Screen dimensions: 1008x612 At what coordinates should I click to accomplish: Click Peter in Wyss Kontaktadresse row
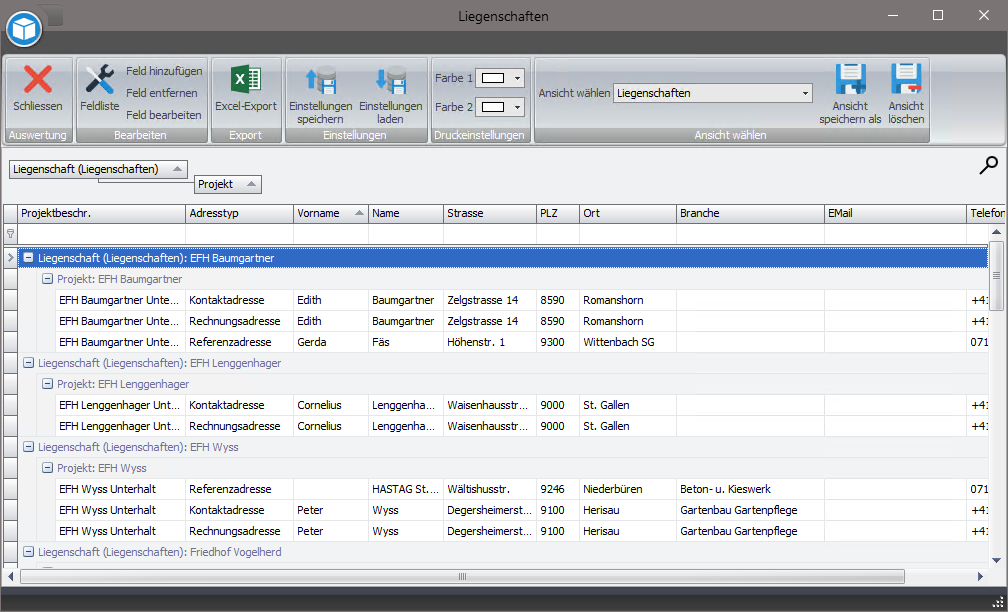(330, 510)
